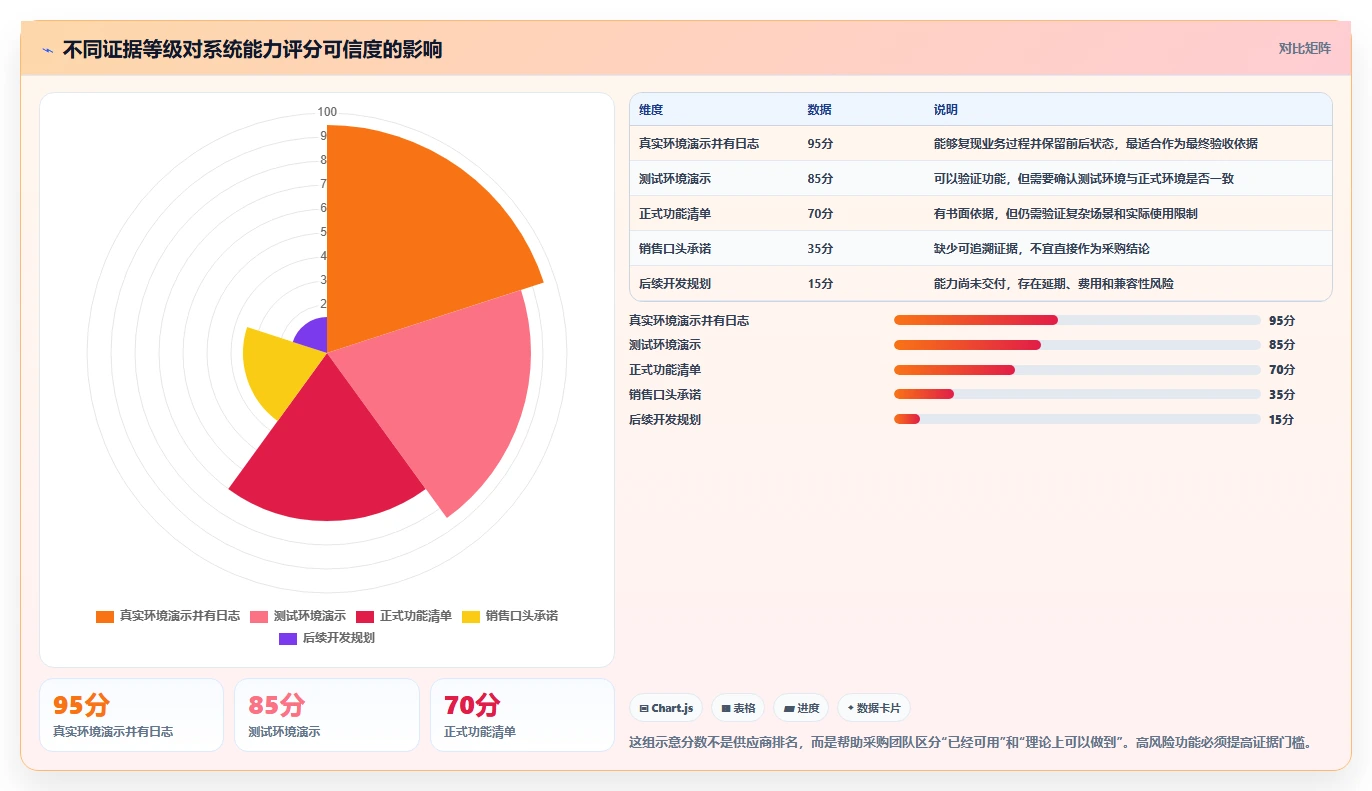Click progress list label 正式功能清单
Image resolution: width=1372 pixels, height=791 pixels.
pyautogui.click(x=665, y=370)
